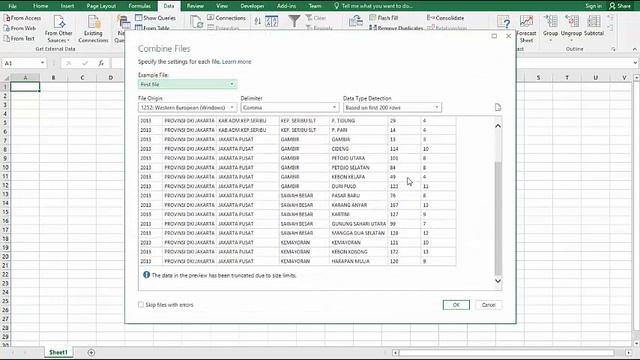Viewport: 640px width, 360px height.
Task: Switch to the Insert tab
Action: [67, 6]
